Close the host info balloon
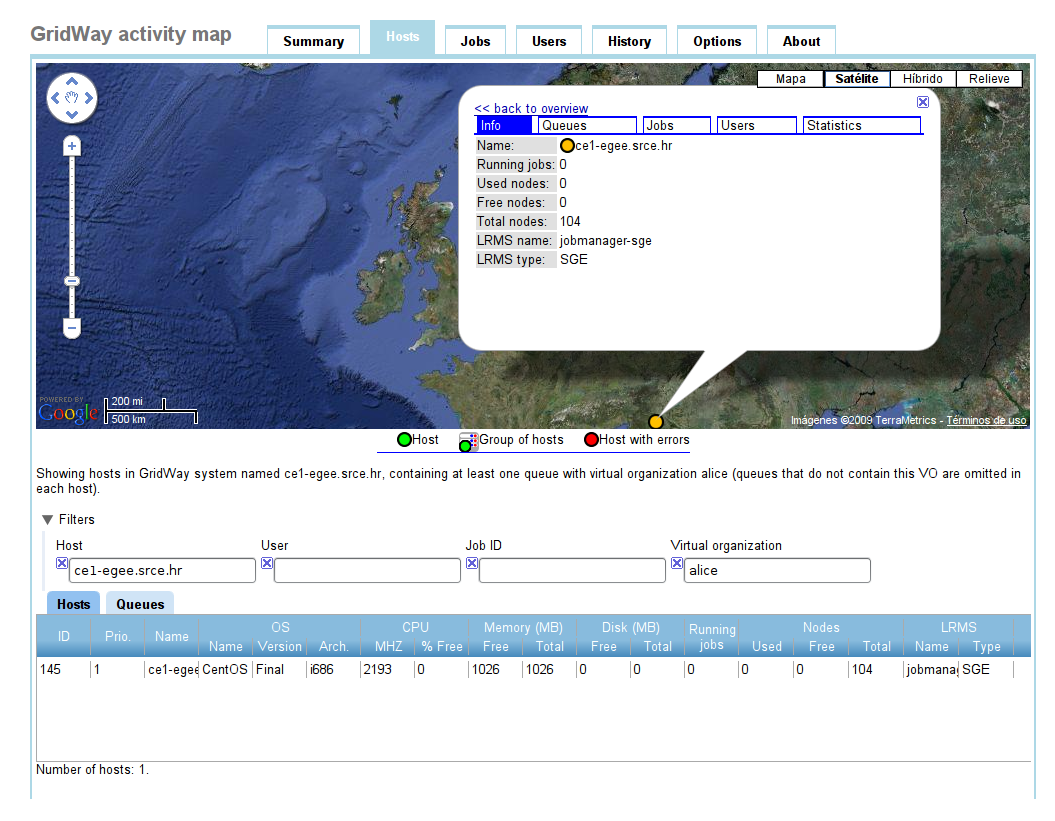This screenshot has height=821, width=1055. click(923, 102)
